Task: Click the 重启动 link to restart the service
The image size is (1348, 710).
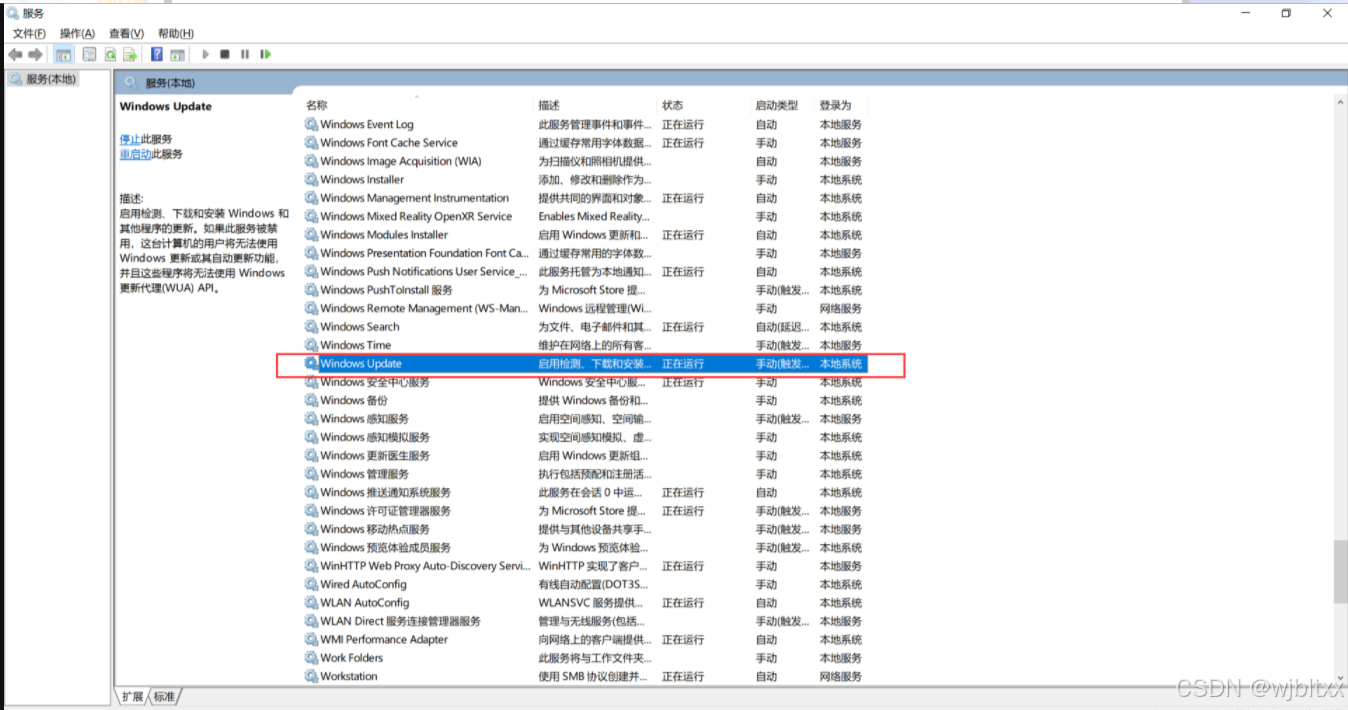Action: 135,154
